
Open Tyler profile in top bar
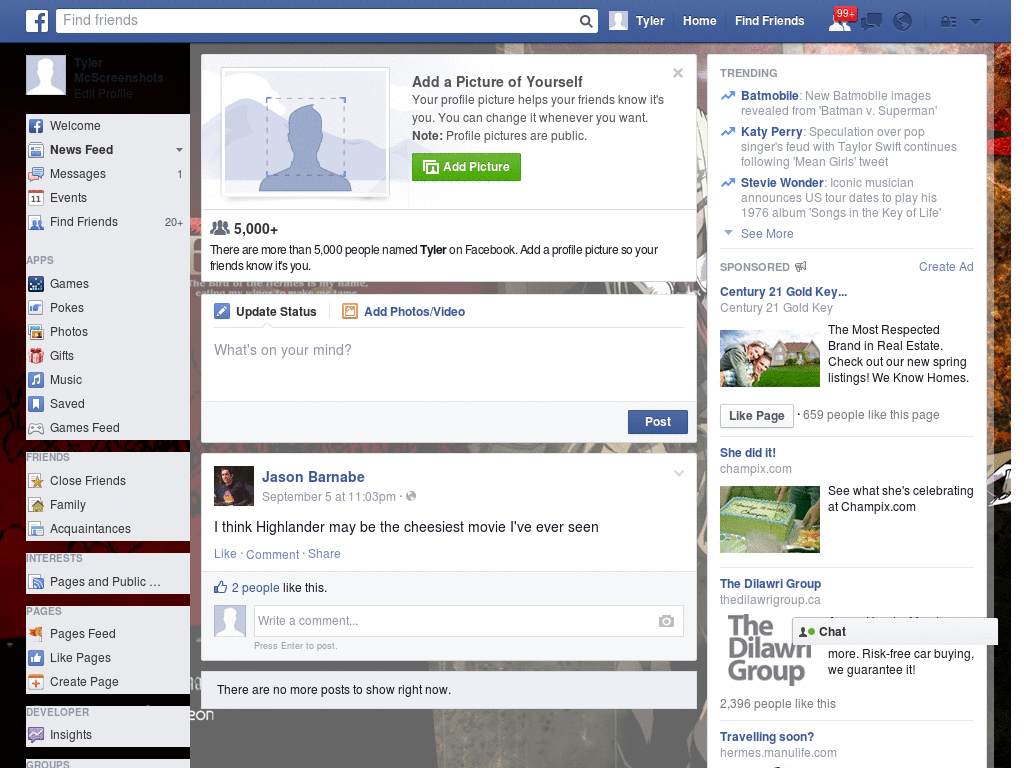point(637,21)
